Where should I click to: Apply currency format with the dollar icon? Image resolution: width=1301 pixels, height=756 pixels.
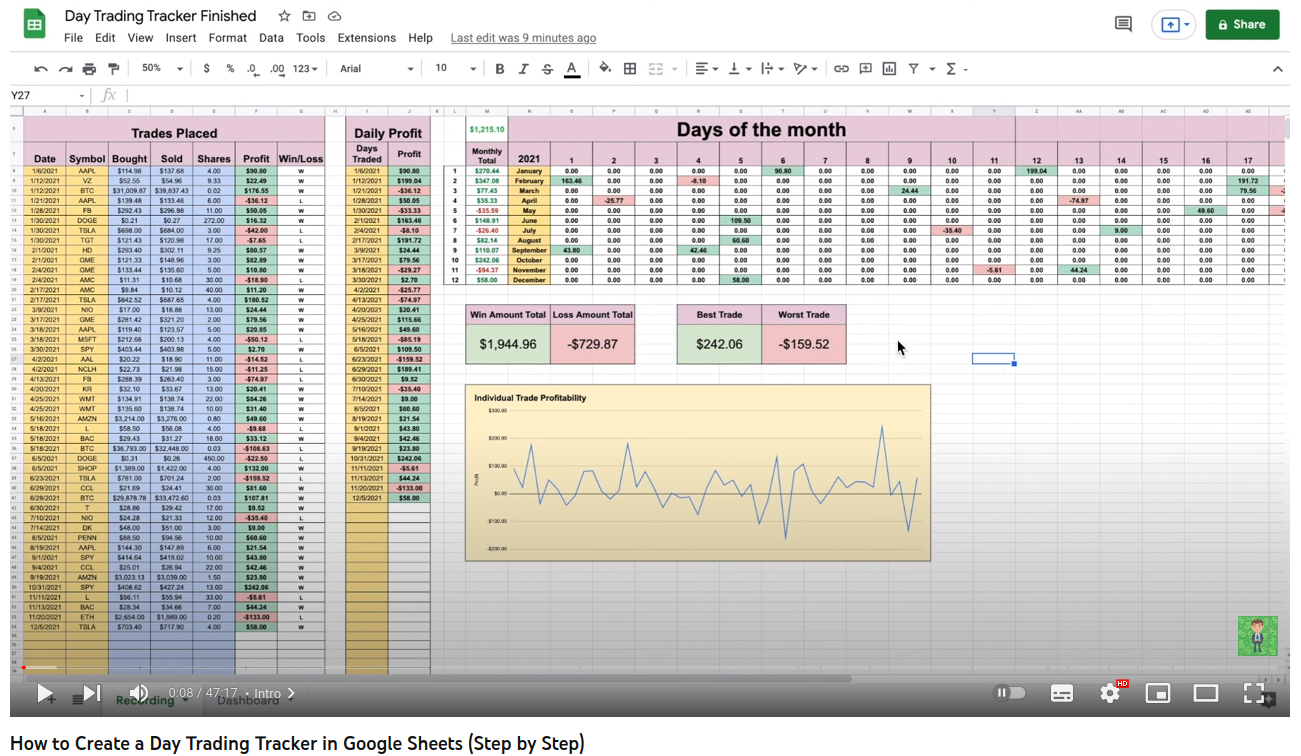[x=207, y=69]
